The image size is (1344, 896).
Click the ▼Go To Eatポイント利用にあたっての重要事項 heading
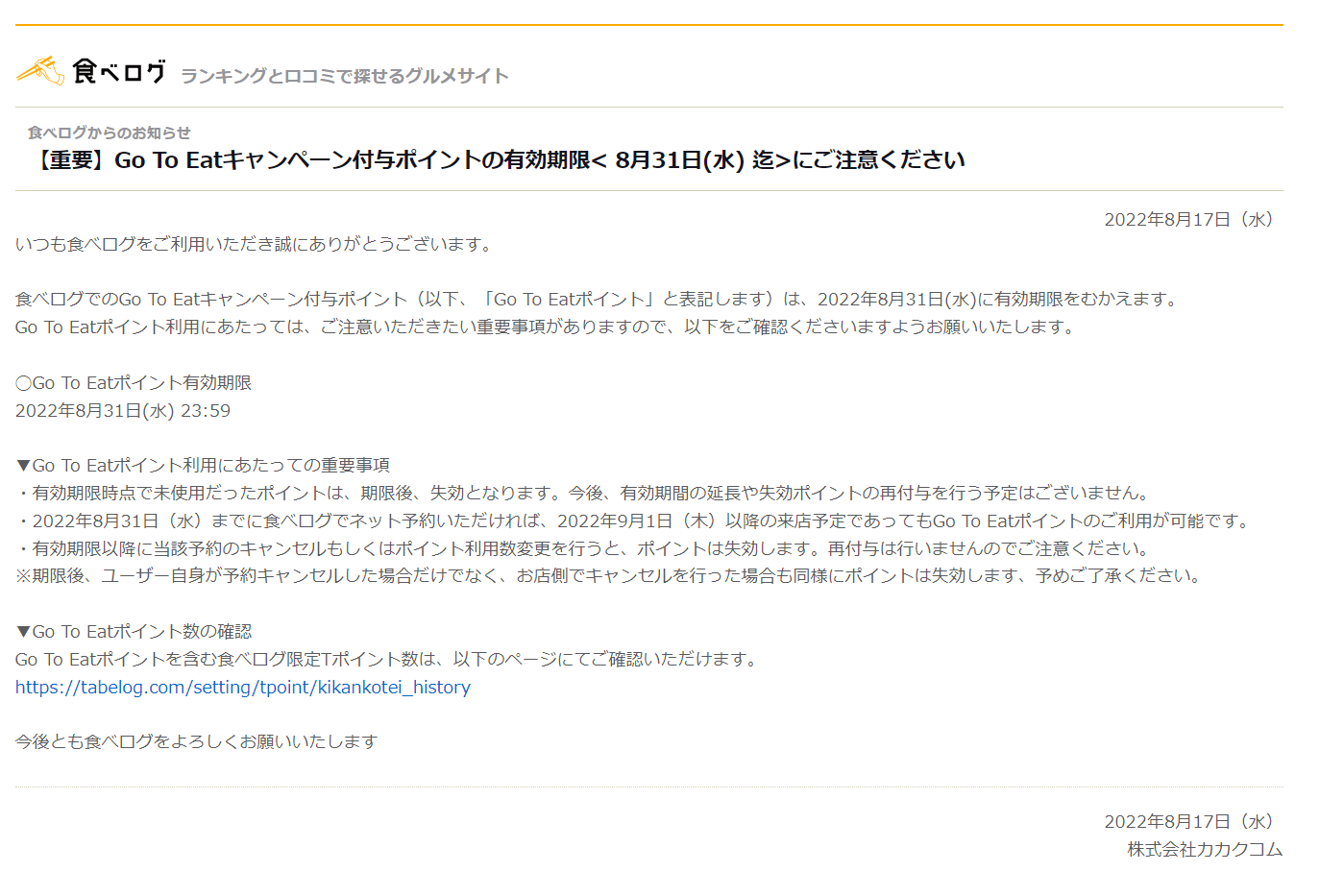point(203,466)
